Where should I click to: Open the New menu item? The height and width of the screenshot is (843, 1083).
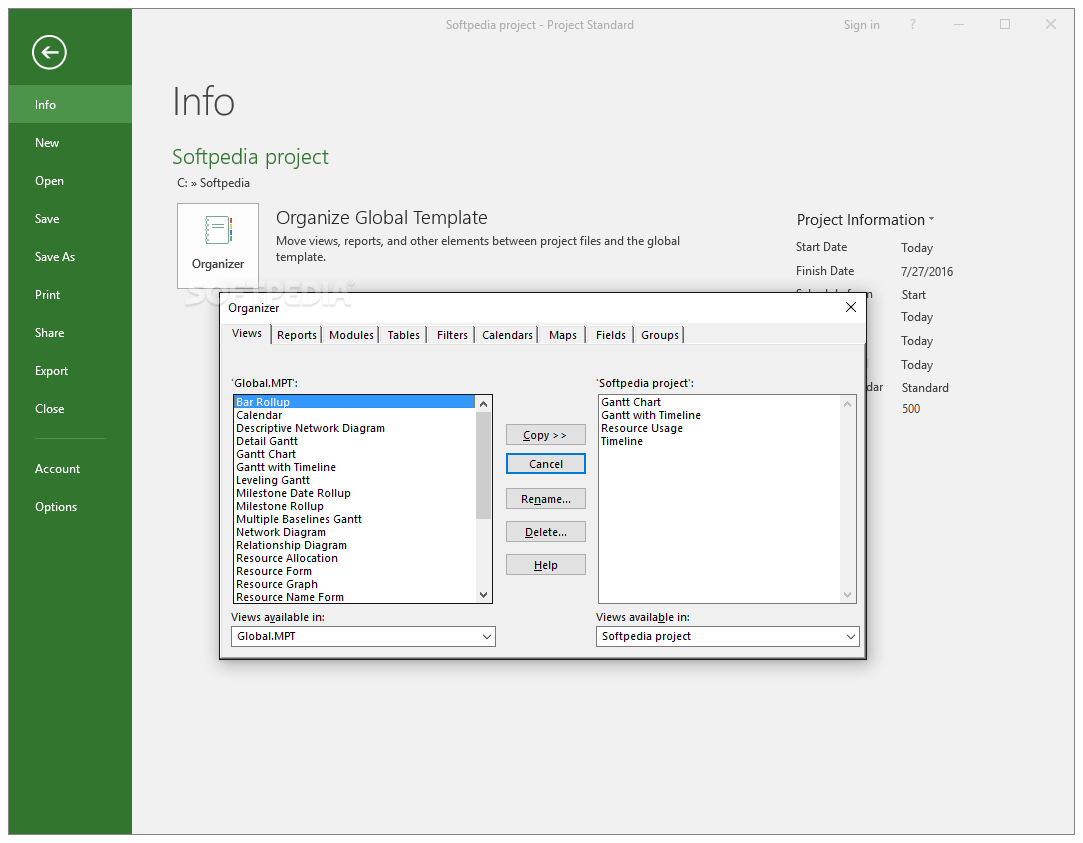tap(70, 143)
